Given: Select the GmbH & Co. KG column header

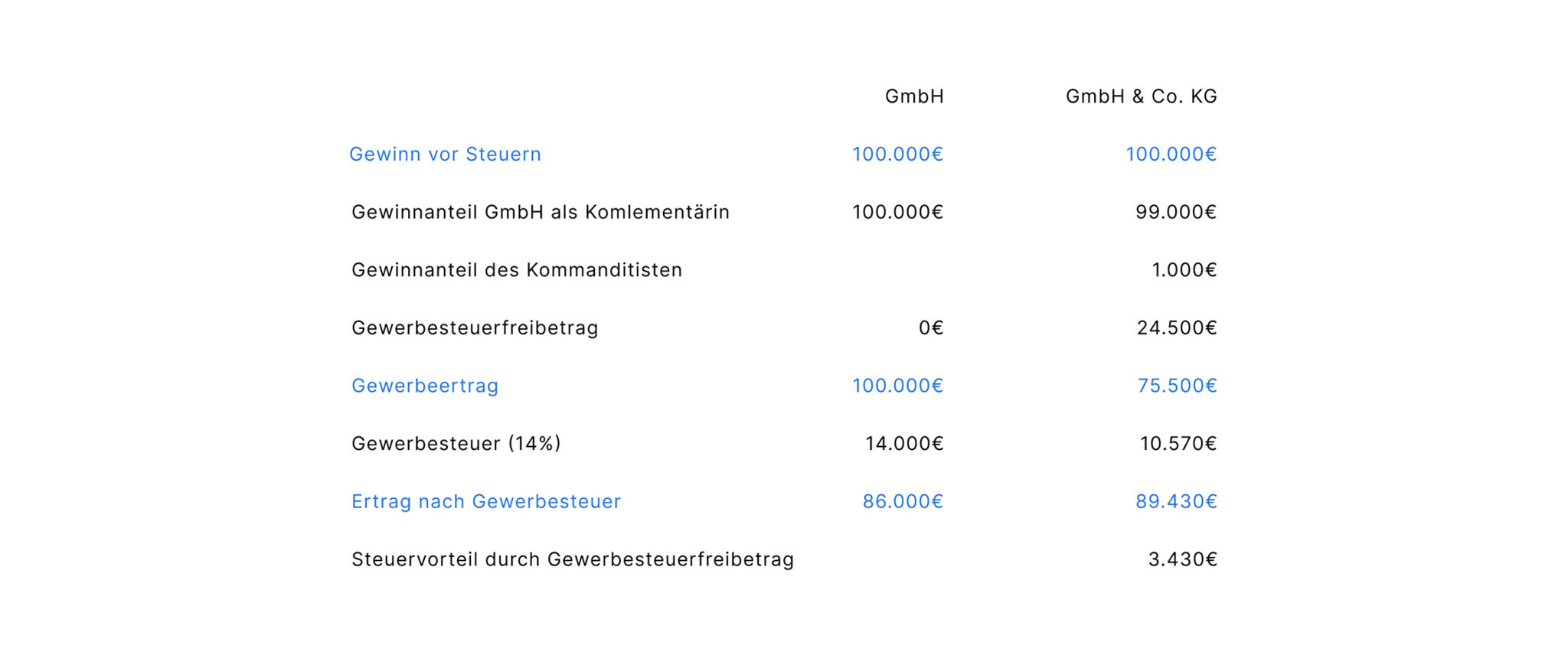Looking at the screenshot, I should (1141, 96).
